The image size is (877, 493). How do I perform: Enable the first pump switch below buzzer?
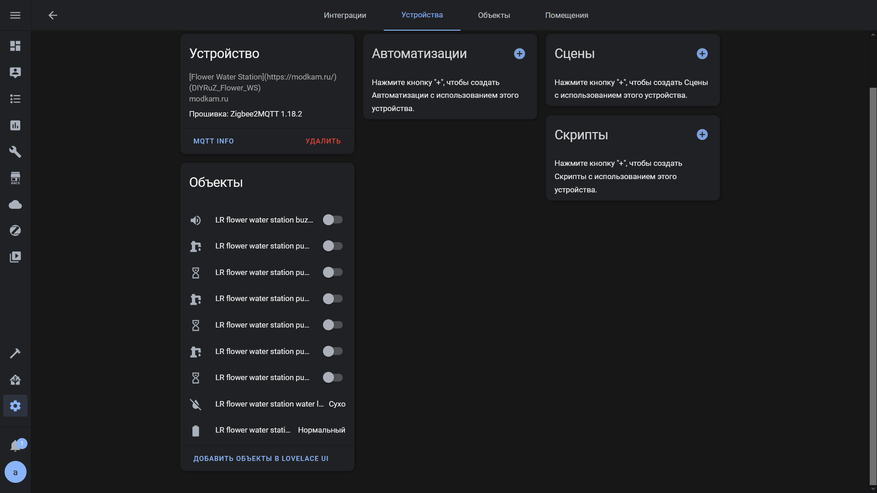tap(332, 246)
